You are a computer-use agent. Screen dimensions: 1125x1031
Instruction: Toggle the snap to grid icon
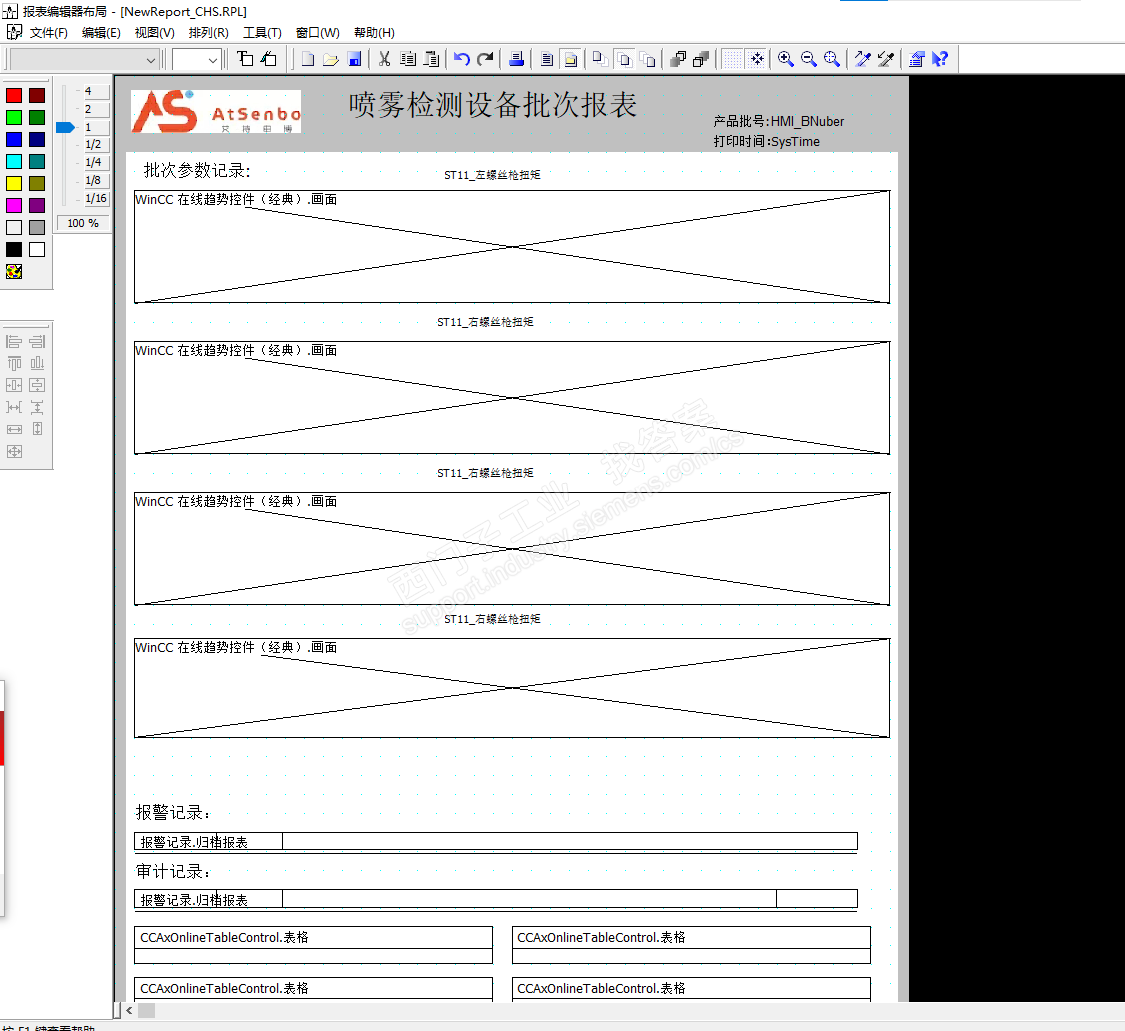click(x=756, y=59)
